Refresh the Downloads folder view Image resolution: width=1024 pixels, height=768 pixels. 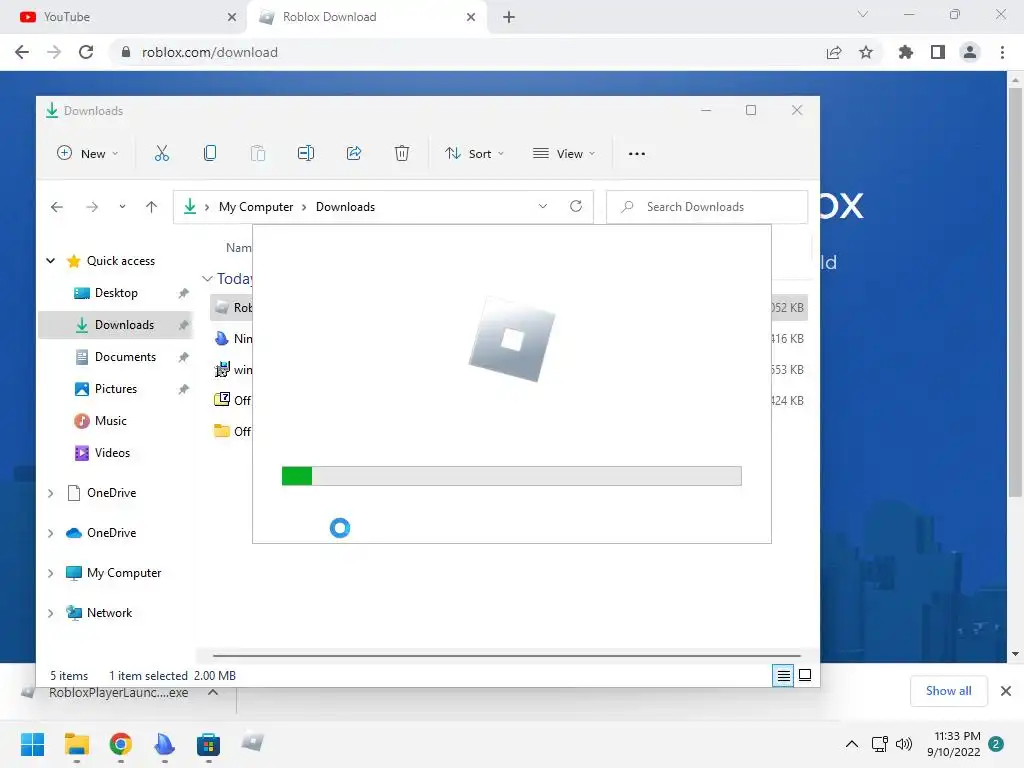pyautogui.click(x=575, y=206)
